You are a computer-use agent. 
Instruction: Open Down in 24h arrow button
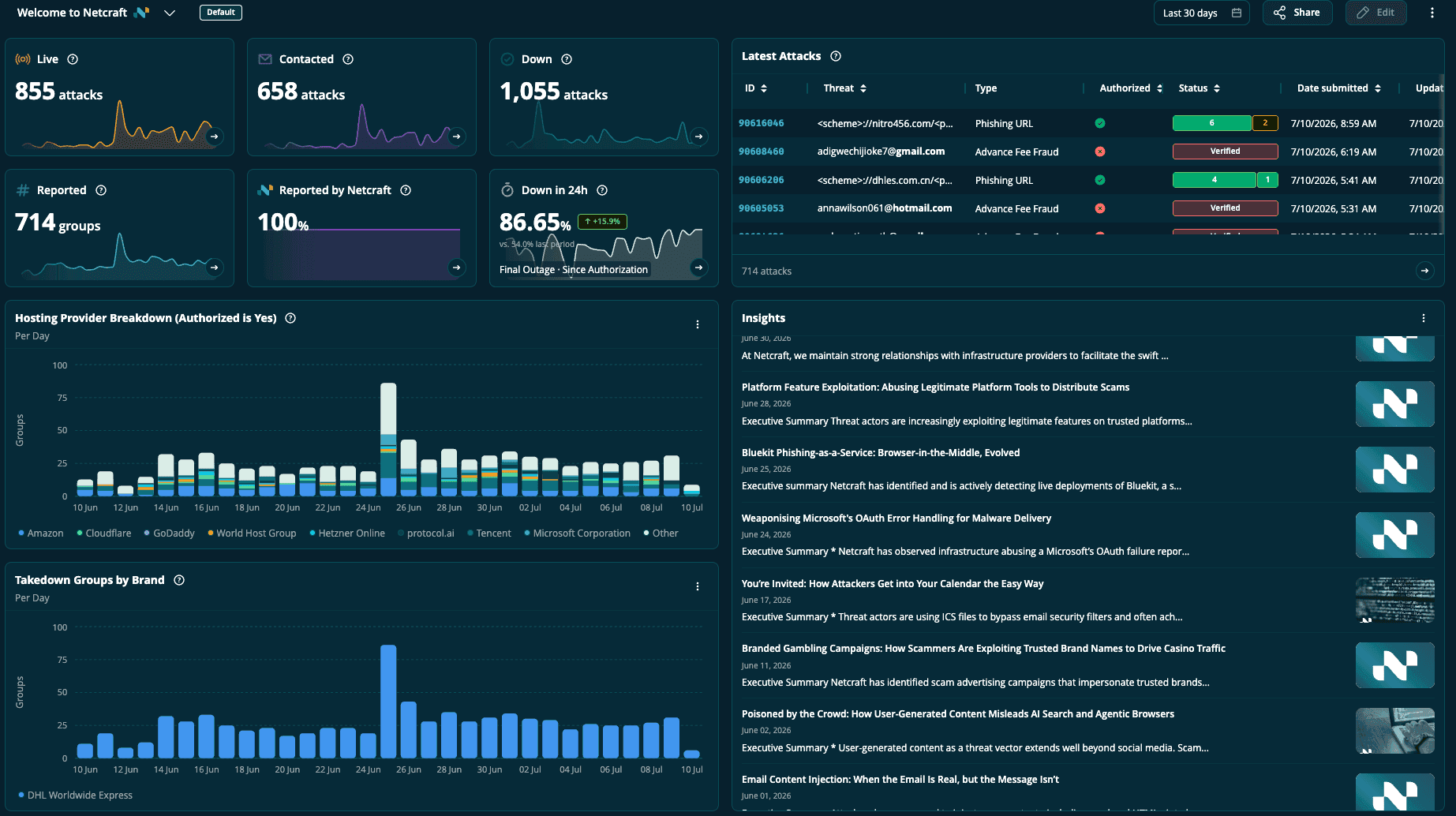point(698,268)
